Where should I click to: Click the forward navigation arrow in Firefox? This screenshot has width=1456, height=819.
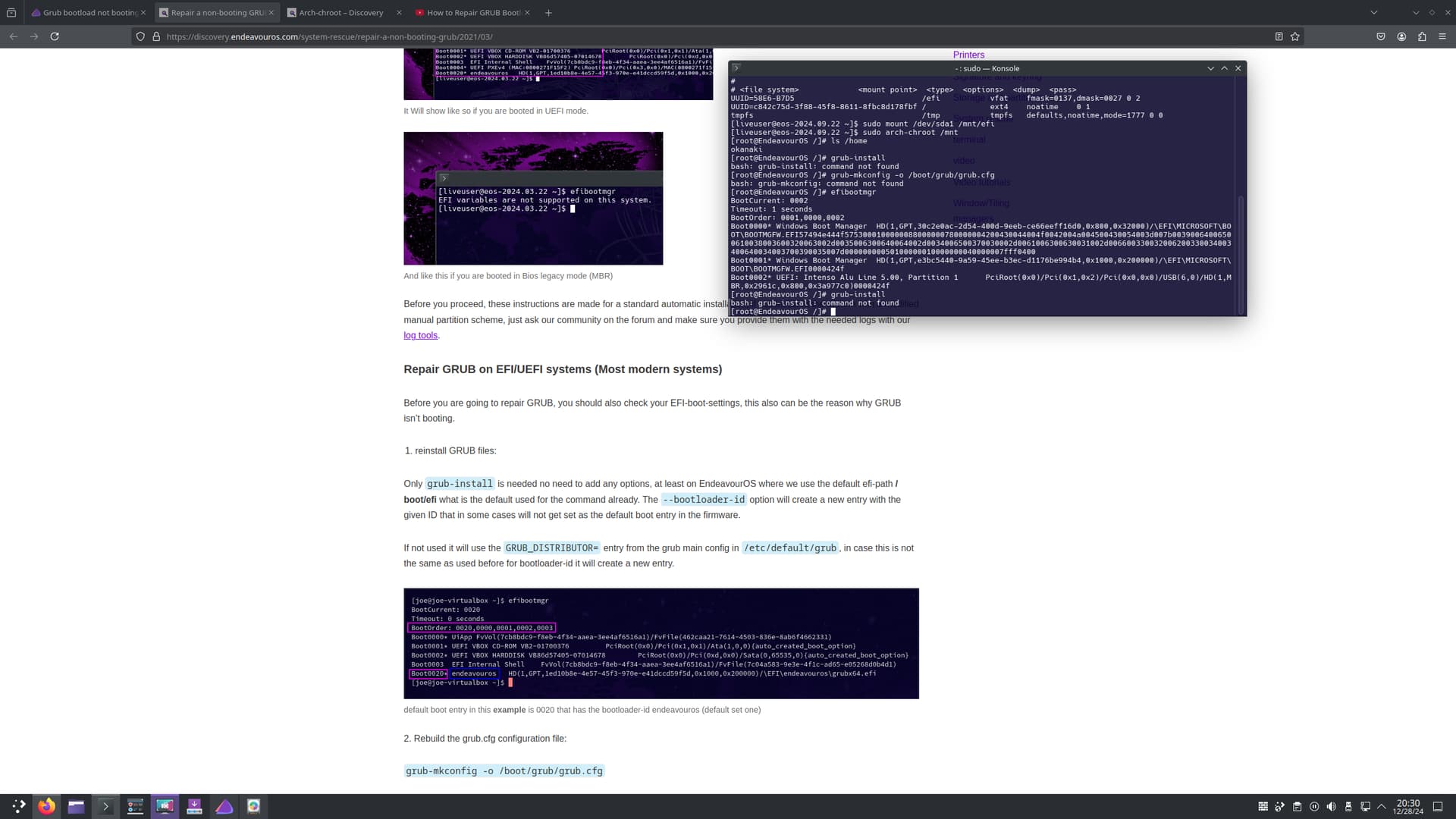34,36
